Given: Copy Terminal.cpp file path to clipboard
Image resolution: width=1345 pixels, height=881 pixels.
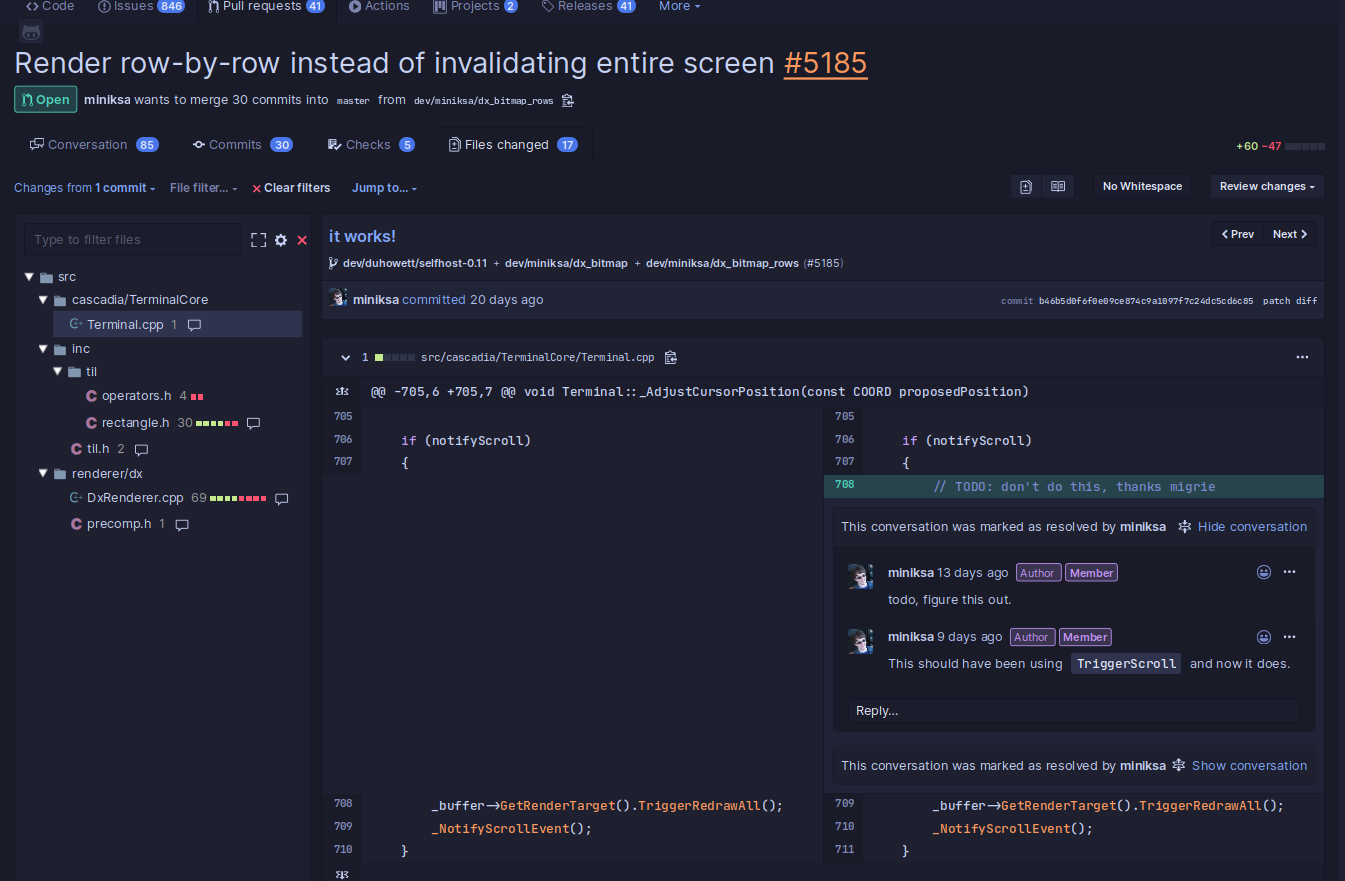Looking at the screenshot, I should coord(671,357).
